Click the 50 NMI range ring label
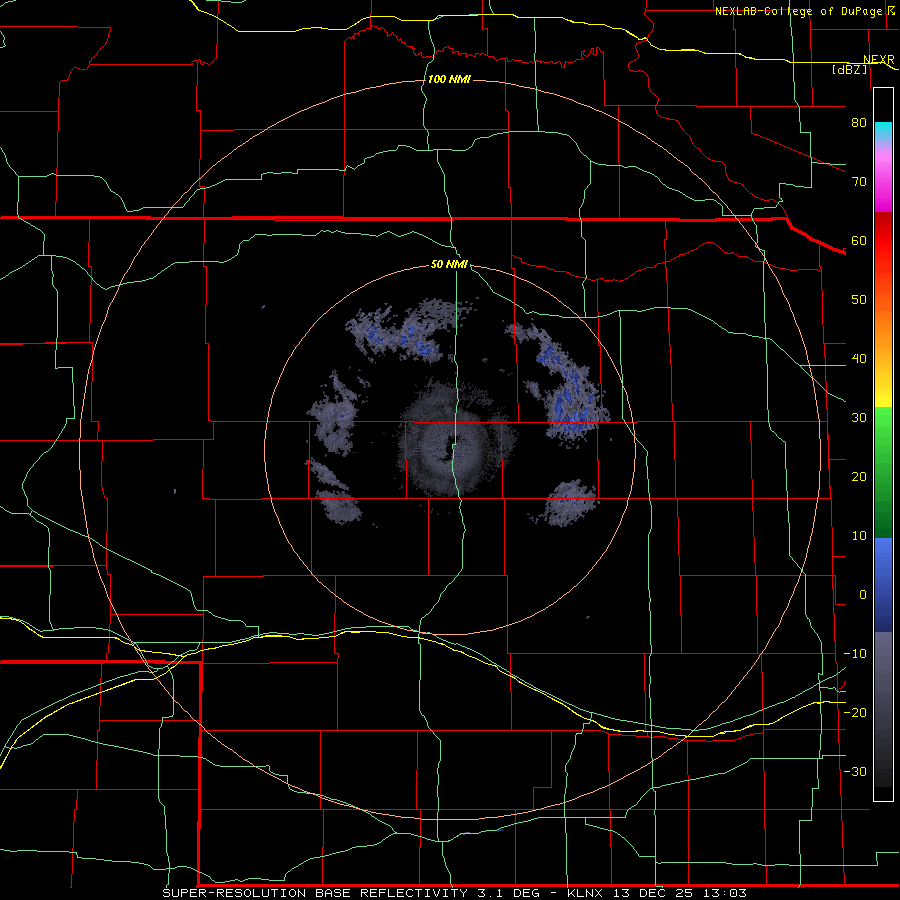The height and width of the screenshot is (900, 900). [x=449, y=264]
